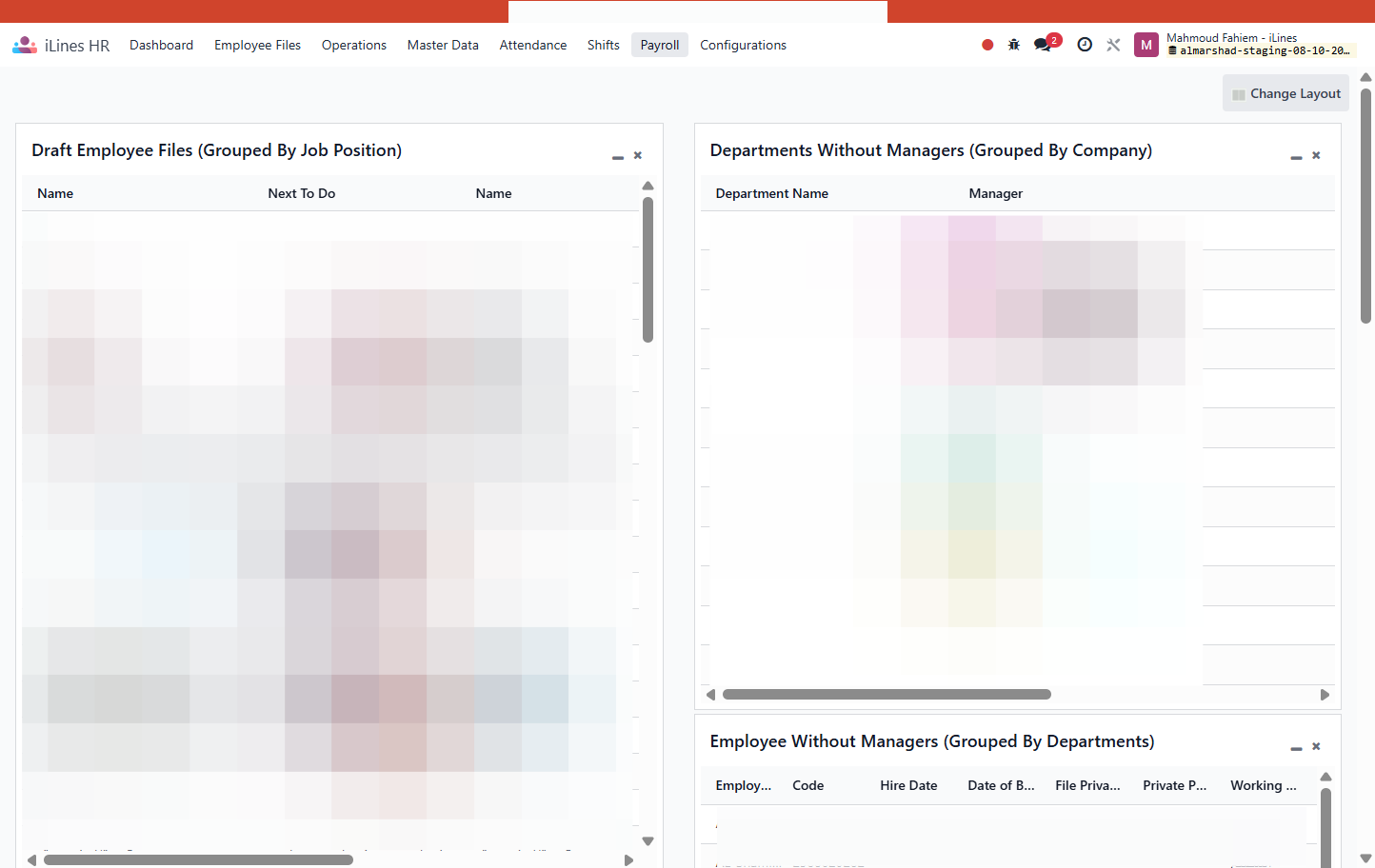This screenshot has height=868, width=1375.
Task: Open the iLines HR app home icon
Action: coord(25,45)
